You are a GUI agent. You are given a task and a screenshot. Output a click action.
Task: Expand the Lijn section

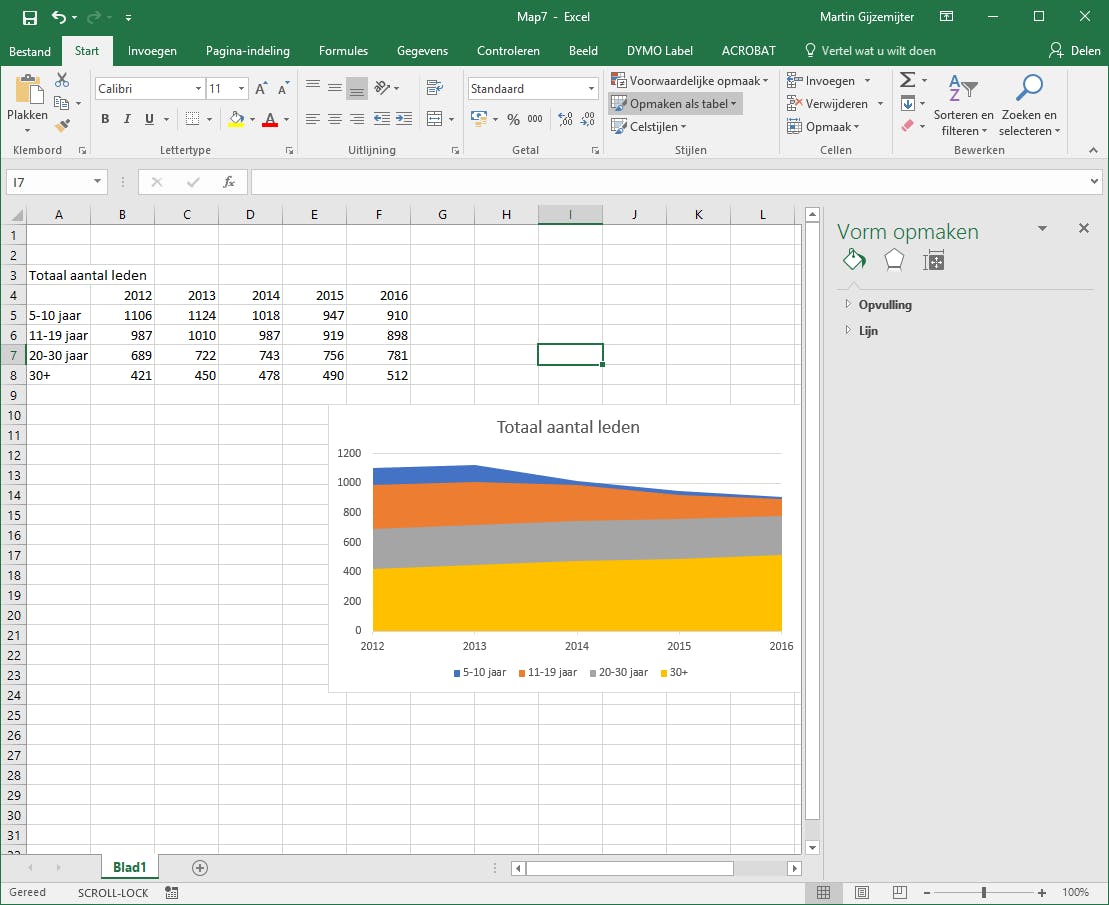(x=867, y=331)
